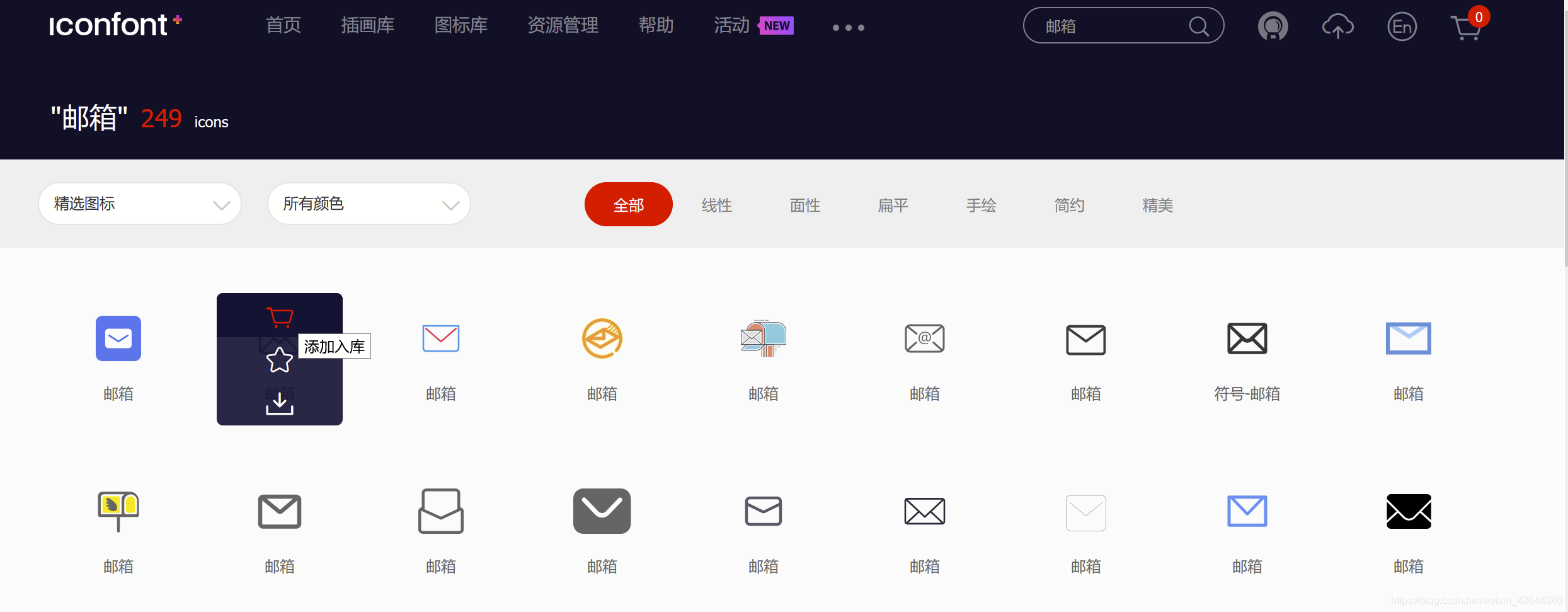
Task: Open the 帮助 help menu
Action: pyautogui.click(x=656, y=26)
